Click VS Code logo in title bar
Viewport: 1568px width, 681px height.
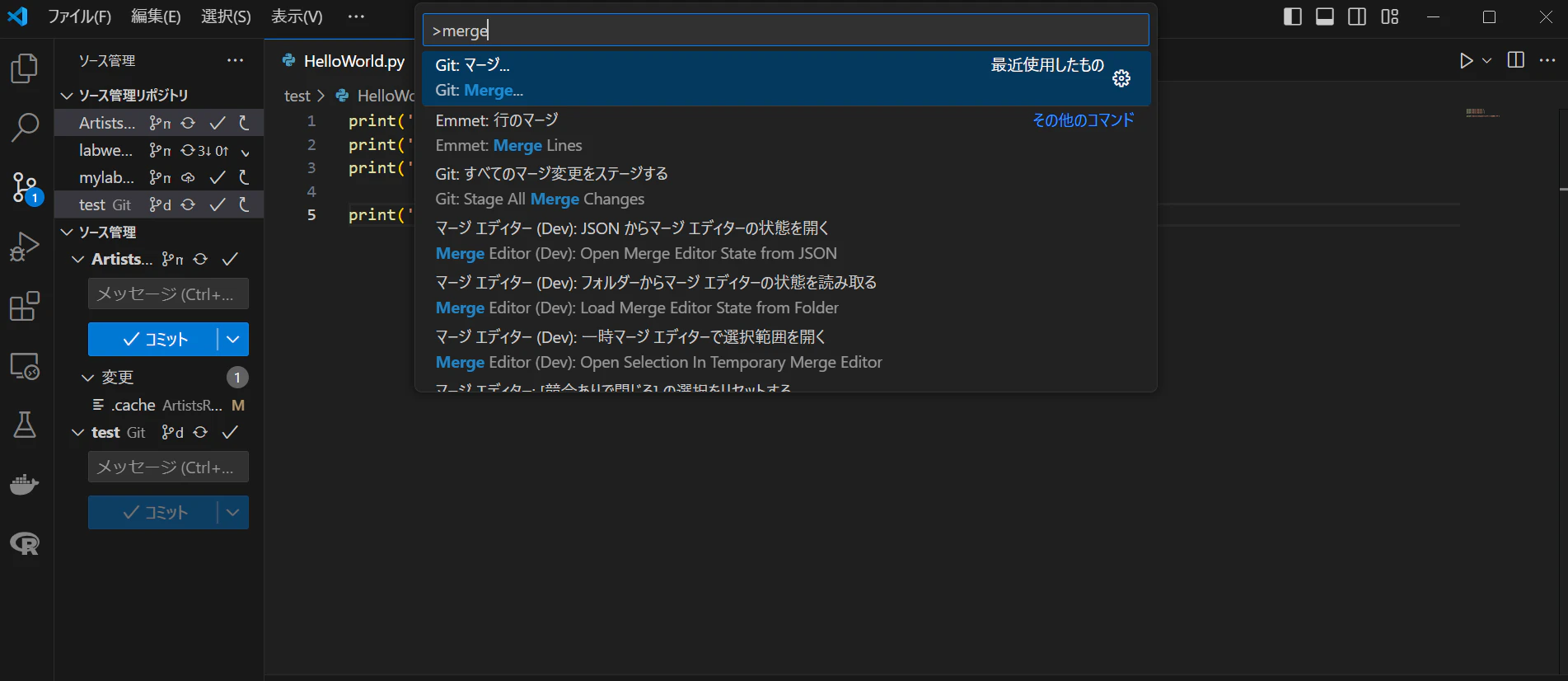pyautogui.click(x=17, y=16)
